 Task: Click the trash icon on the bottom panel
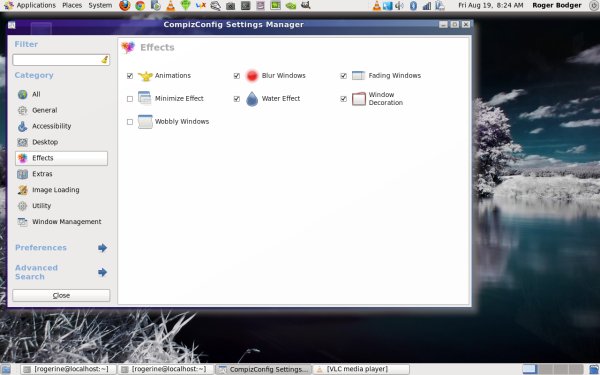594,369
